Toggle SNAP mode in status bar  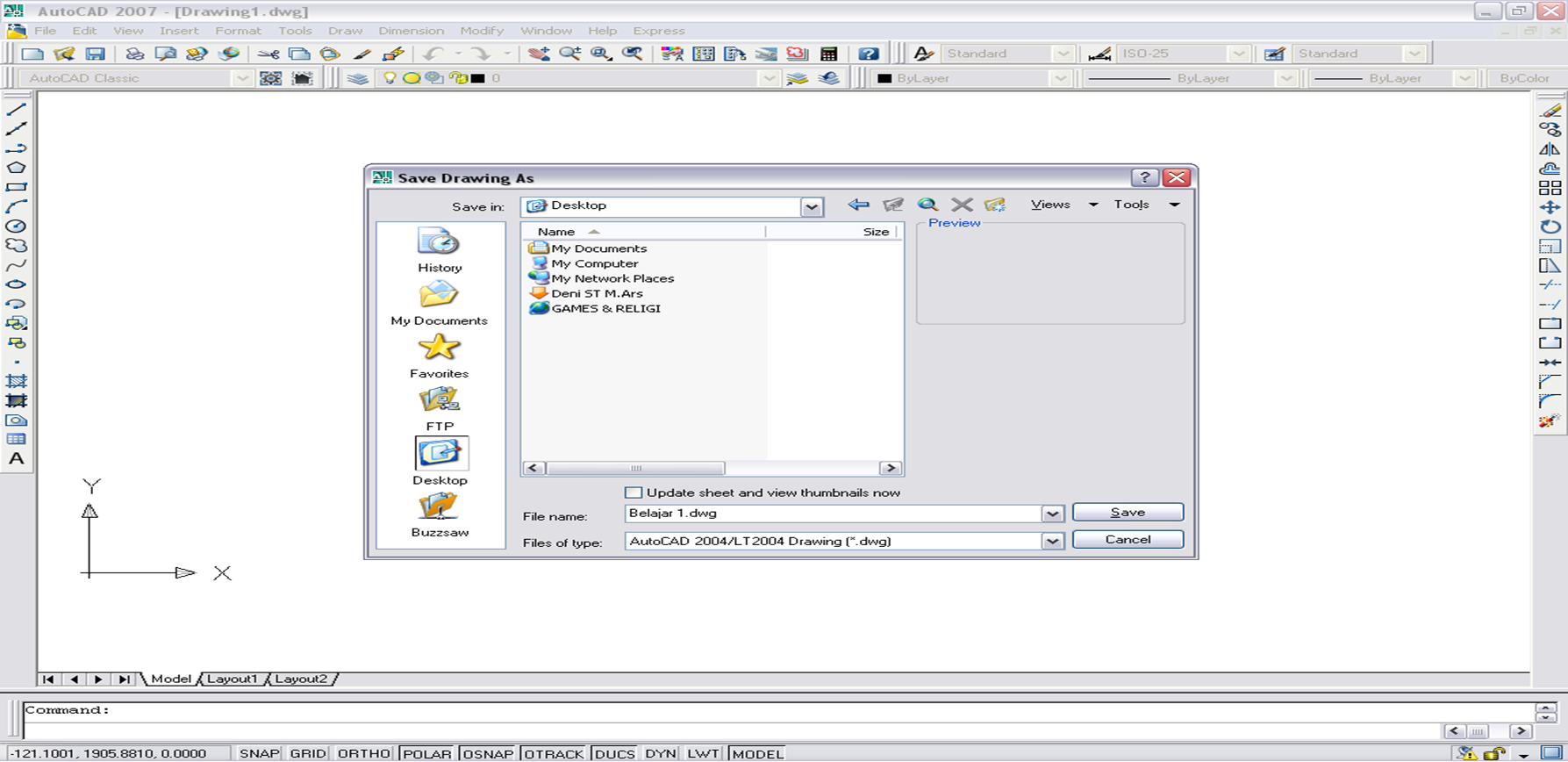click(259, 753)
